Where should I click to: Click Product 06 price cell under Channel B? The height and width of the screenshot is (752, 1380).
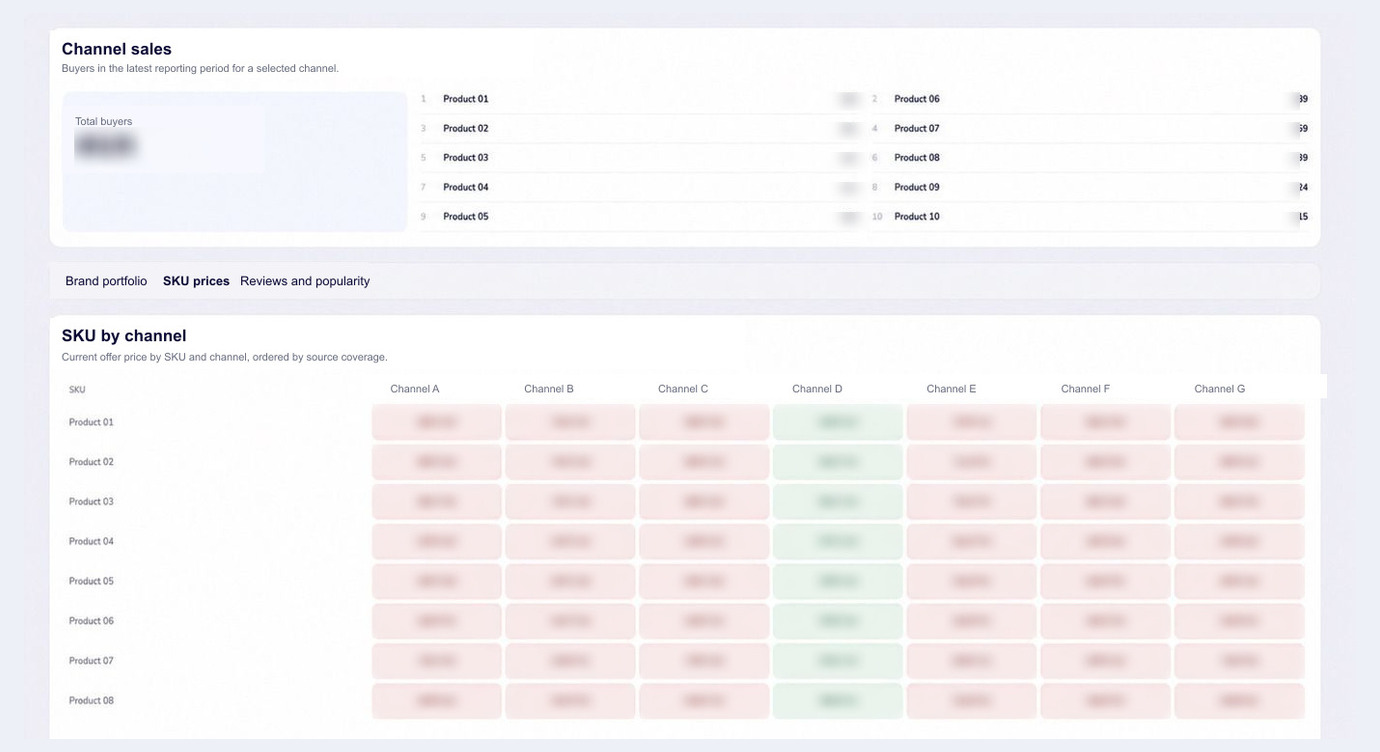pyautogui.click(x=570, y=621)
